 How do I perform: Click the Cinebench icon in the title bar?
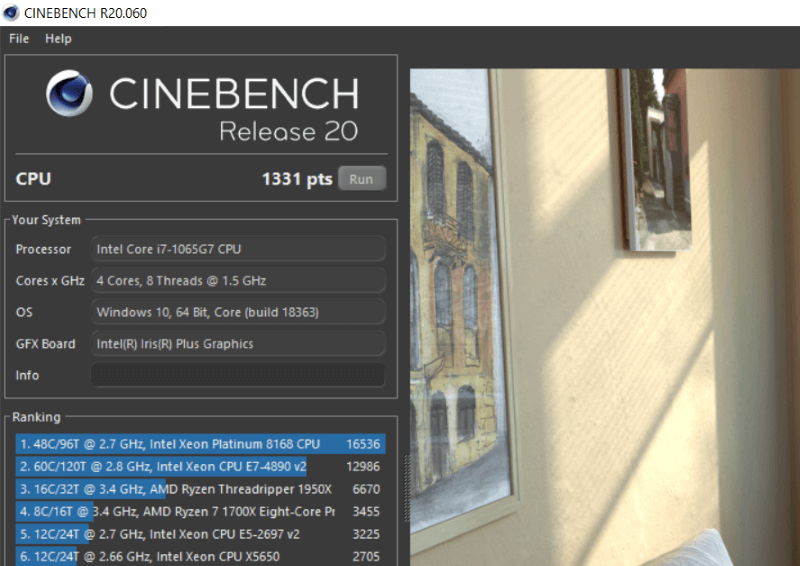pos(12,12)
